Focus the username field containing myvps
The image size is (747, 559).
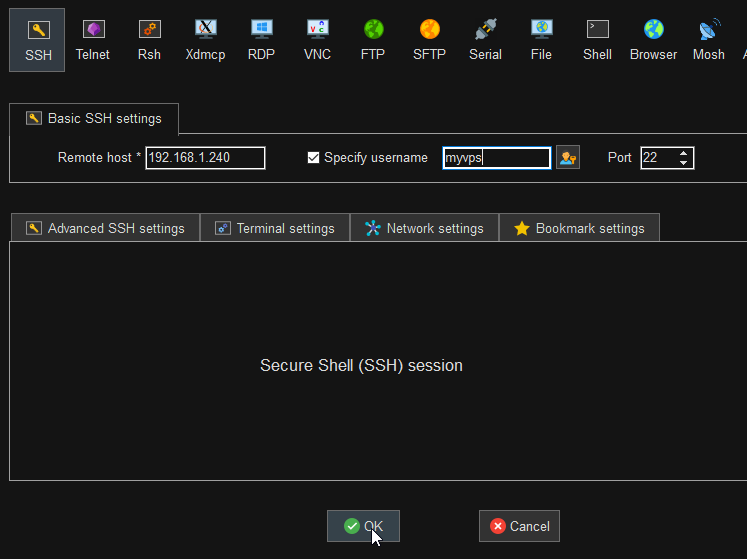pyautogui.click(x=496, y=158)
